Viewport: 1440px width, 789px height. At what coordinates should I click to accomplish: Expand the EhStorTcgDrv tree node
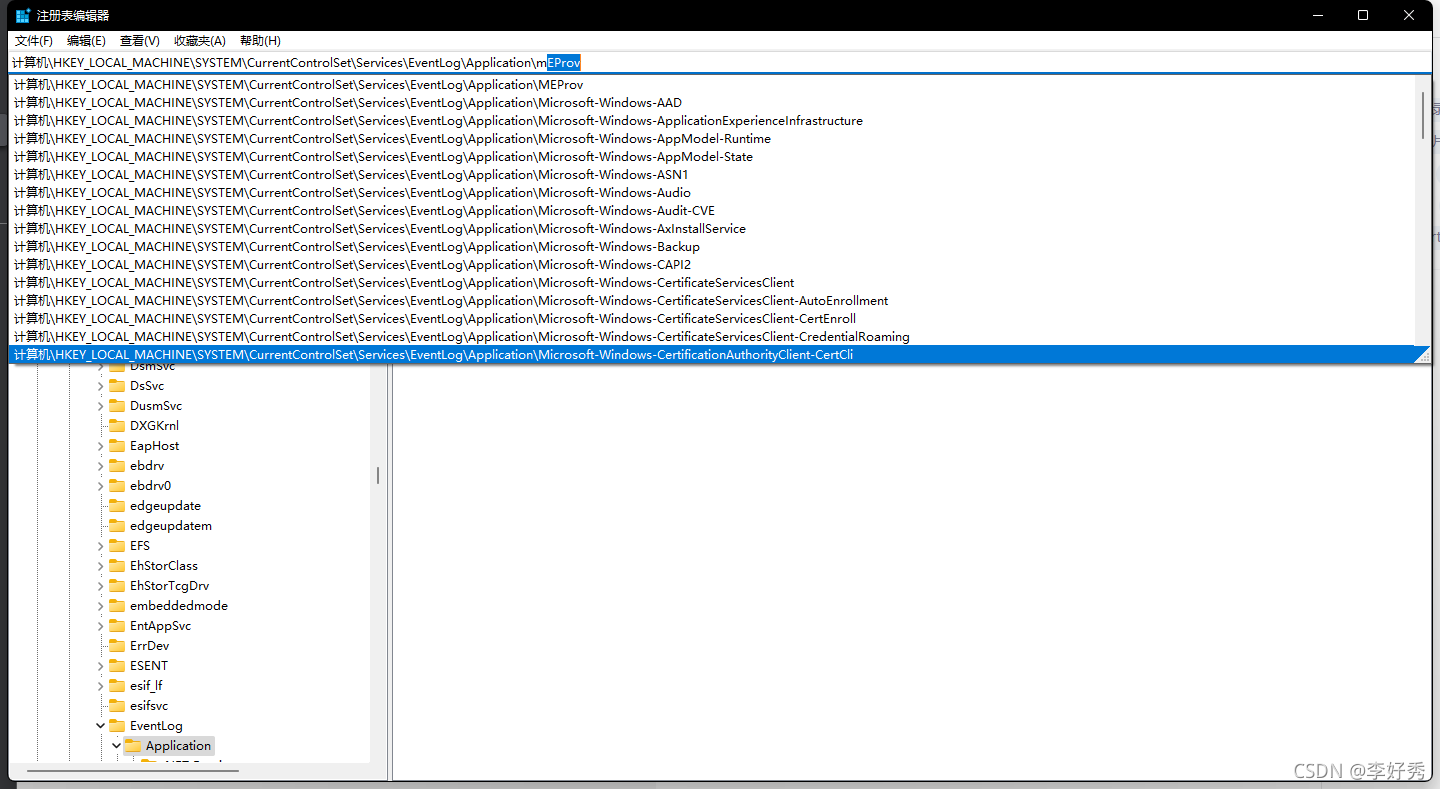100,586
